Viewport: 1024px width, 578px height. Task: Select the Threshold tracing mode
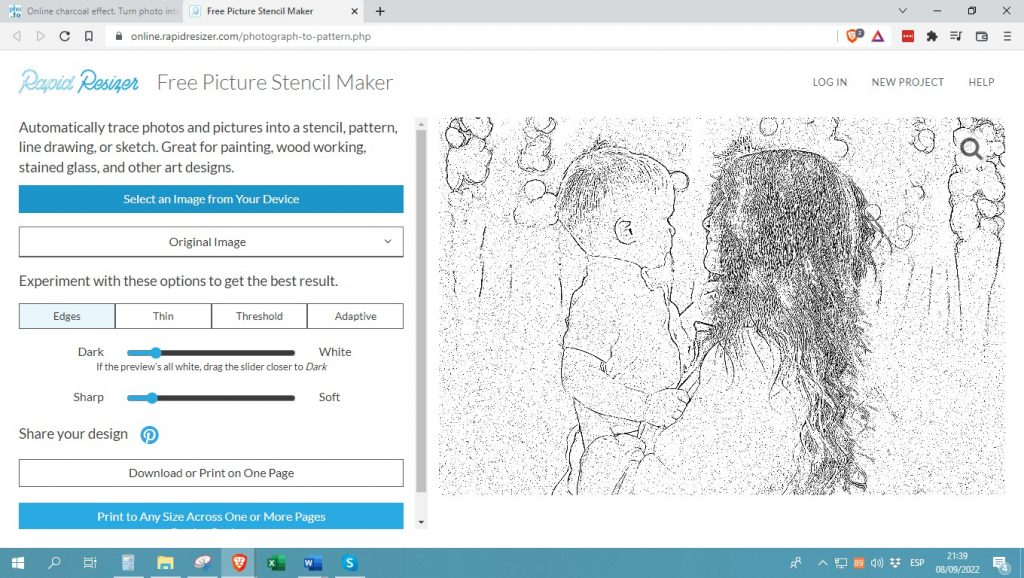[259, 316]
